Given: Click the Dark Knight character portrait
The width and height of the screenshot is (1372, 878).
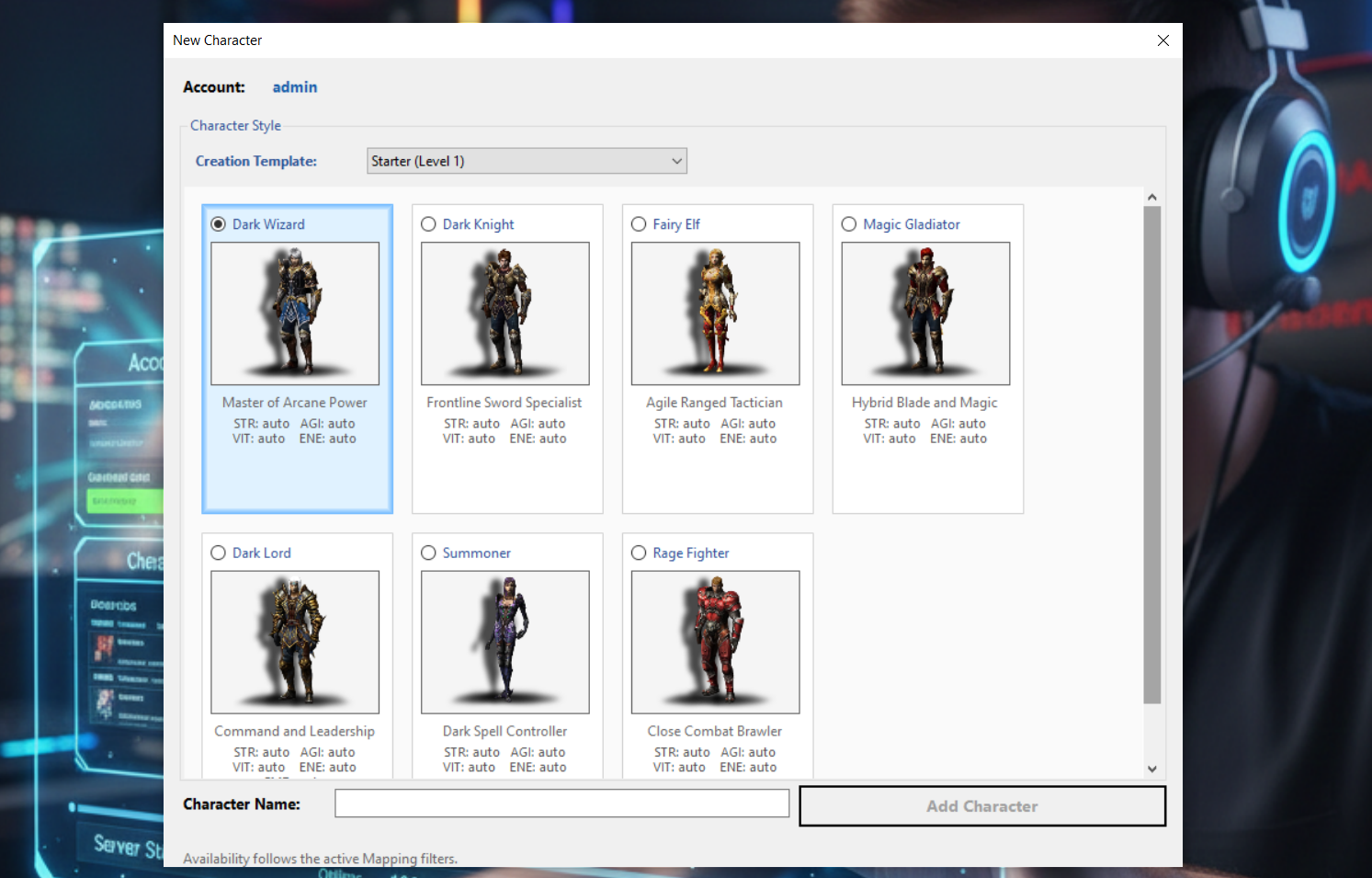Looking at the screenshot, I should [x=505, y=313].
